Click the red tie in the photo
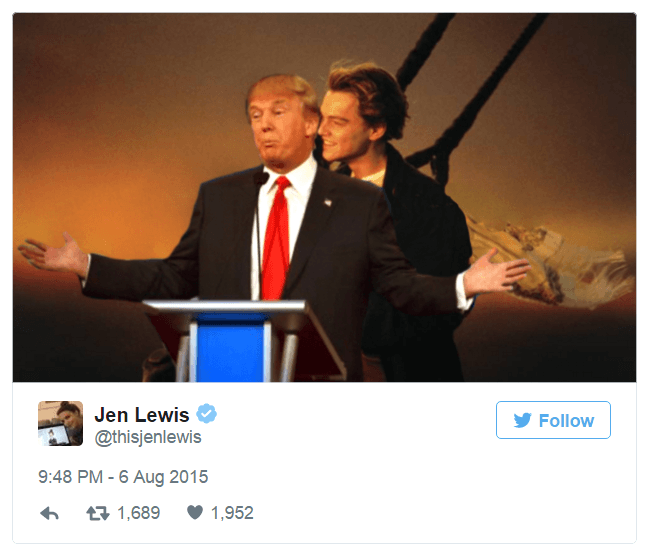 (276, 238)
